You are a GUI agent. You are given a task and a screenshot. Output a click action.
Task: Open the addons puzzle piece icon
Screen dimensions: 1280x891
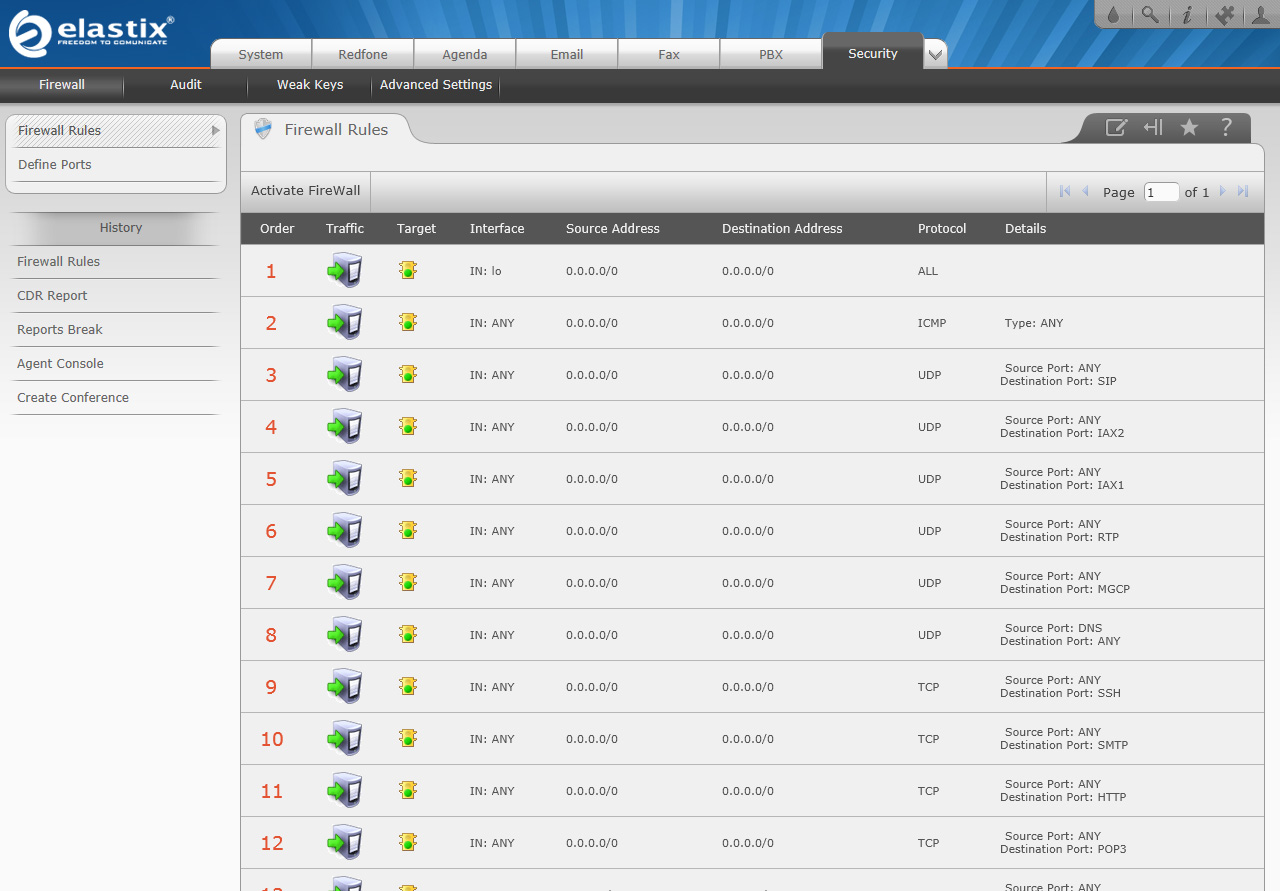pos(1222,15)
